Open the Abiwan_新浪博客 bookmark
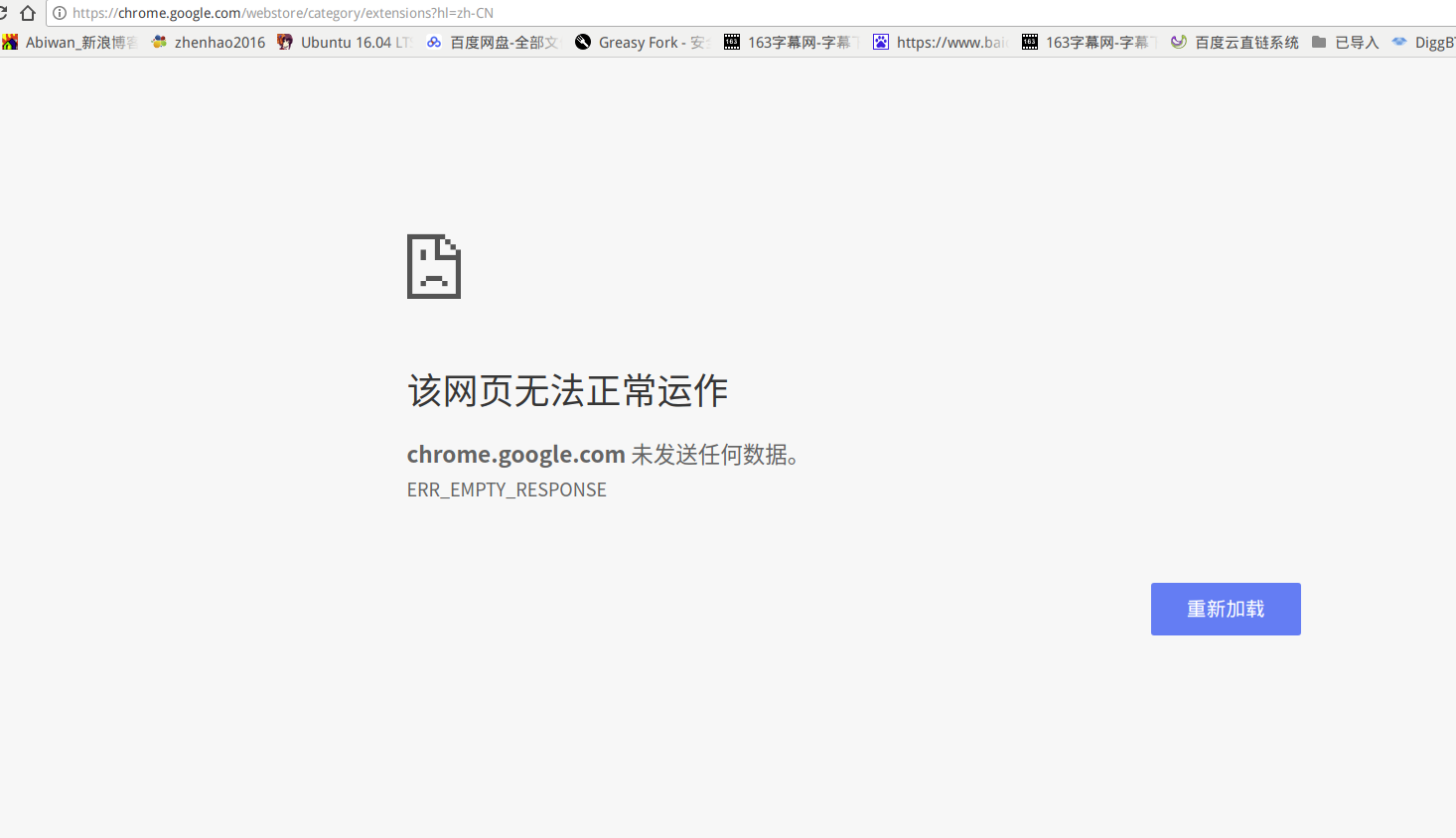The image size is (1456, 838). click(70, 42)
